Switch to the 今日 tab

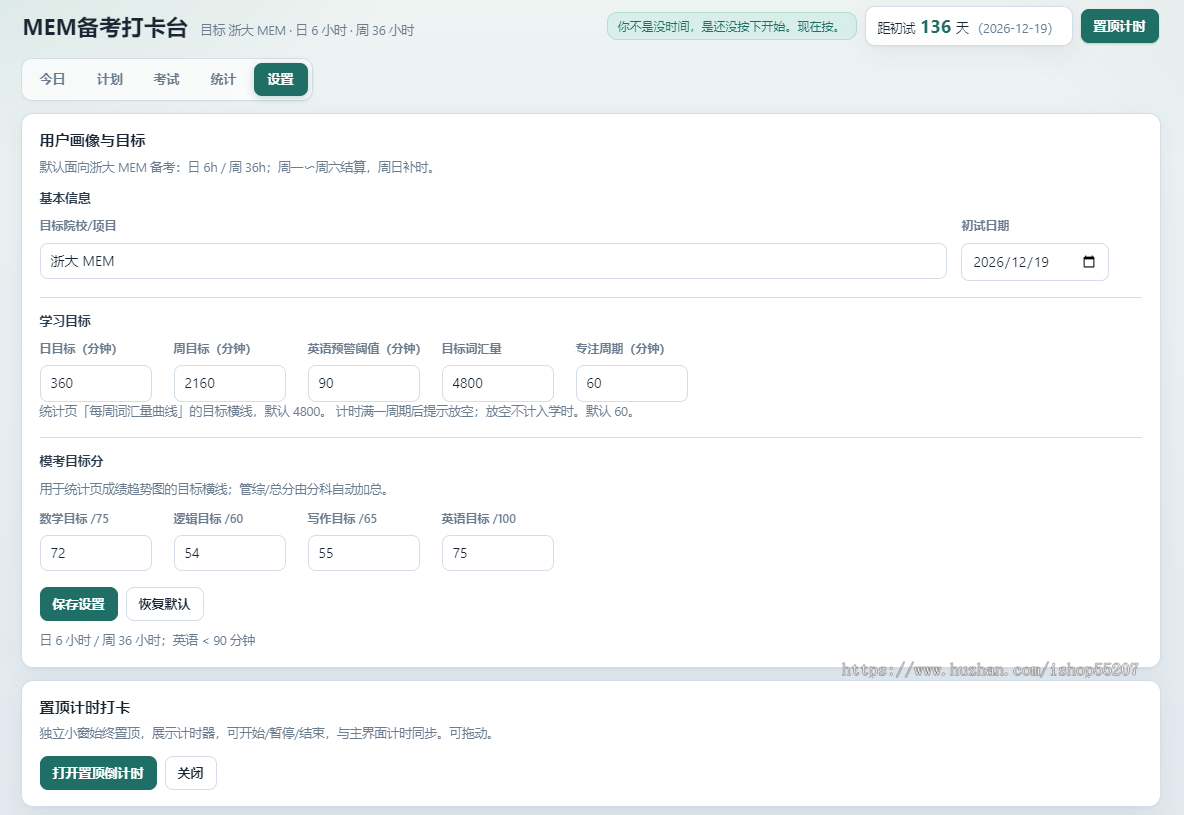tap(53, 79)
